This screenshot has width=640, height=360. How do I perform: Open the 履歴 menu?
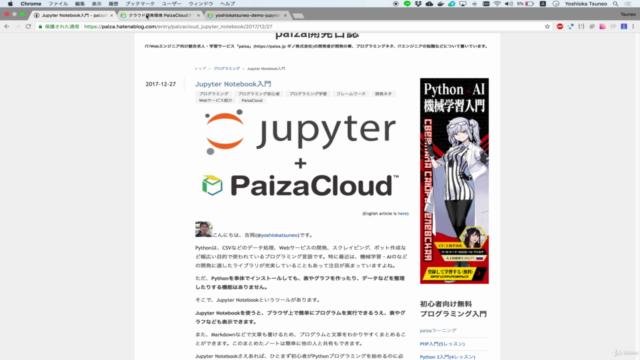click(113, 4)
